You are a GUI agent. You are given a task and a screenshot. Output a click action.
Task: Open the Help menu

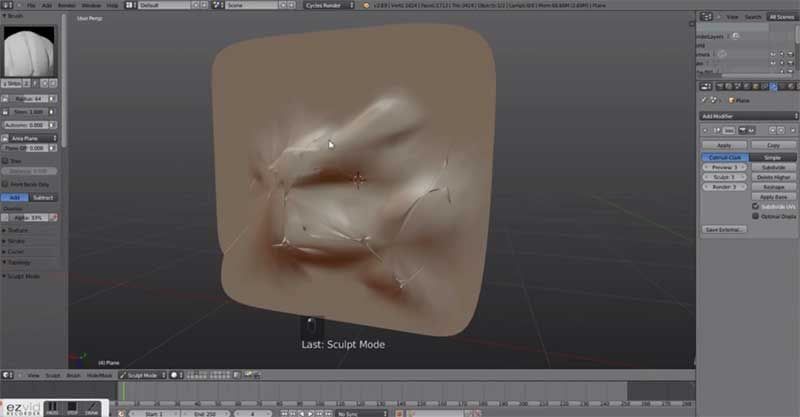click(x=112, y=5)
